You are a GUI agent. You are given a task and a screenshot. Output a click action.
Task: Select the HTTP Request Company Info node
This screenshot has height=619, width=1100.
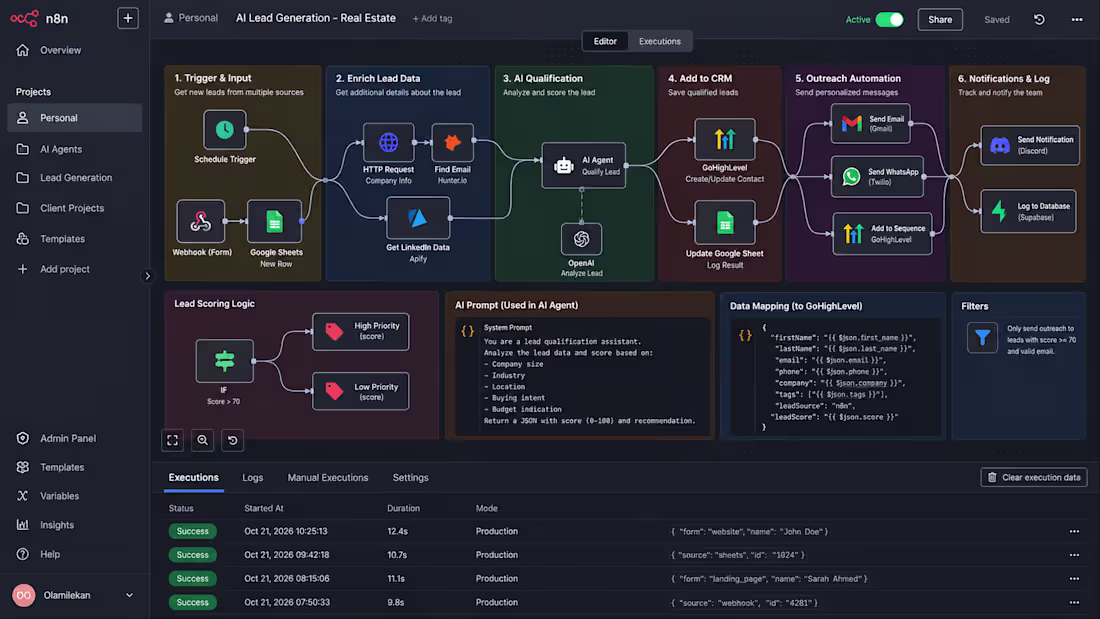pyautogui.click(x=388, y=142)
